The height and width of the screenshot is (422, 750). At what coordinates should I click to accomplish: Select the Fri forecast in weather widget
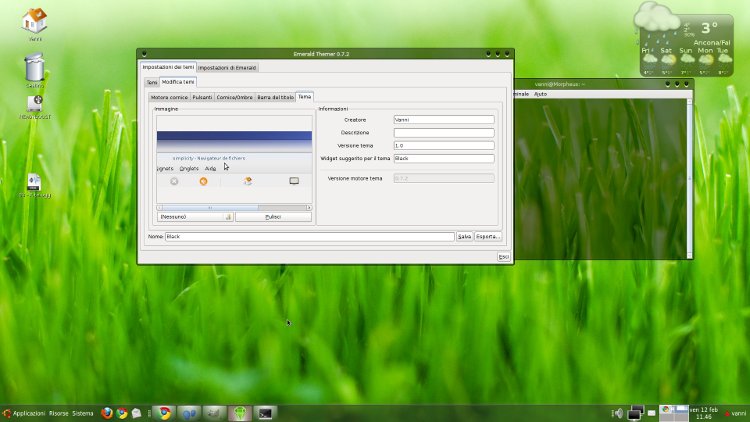[x=649, y=61]
